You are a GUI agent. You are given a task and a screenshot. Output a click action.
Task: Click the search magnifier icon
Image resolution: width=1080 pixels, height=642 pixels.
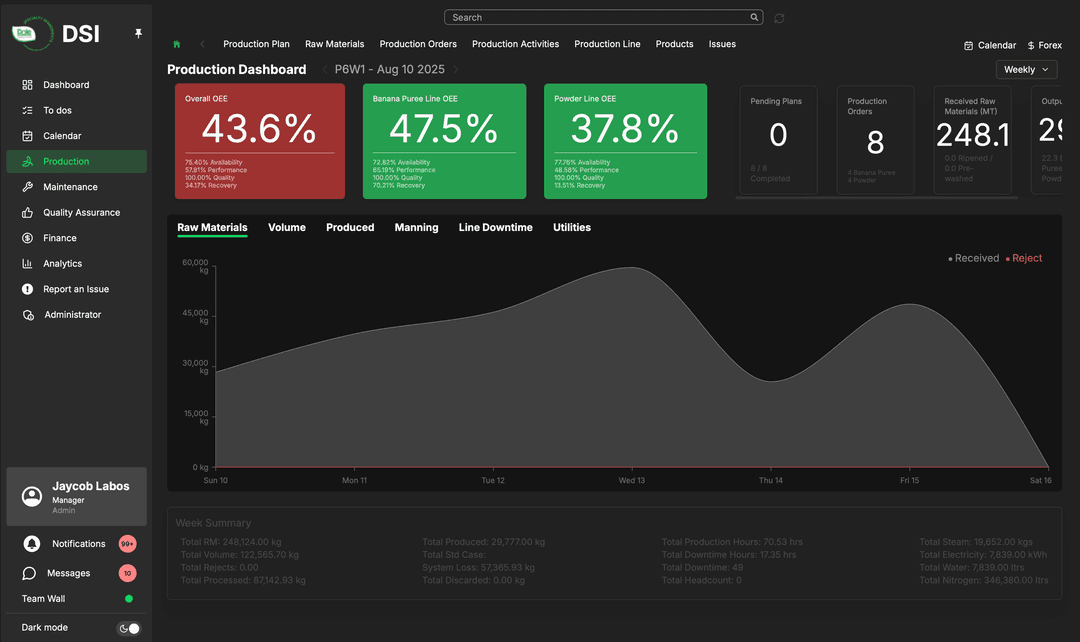pos(754,17)
